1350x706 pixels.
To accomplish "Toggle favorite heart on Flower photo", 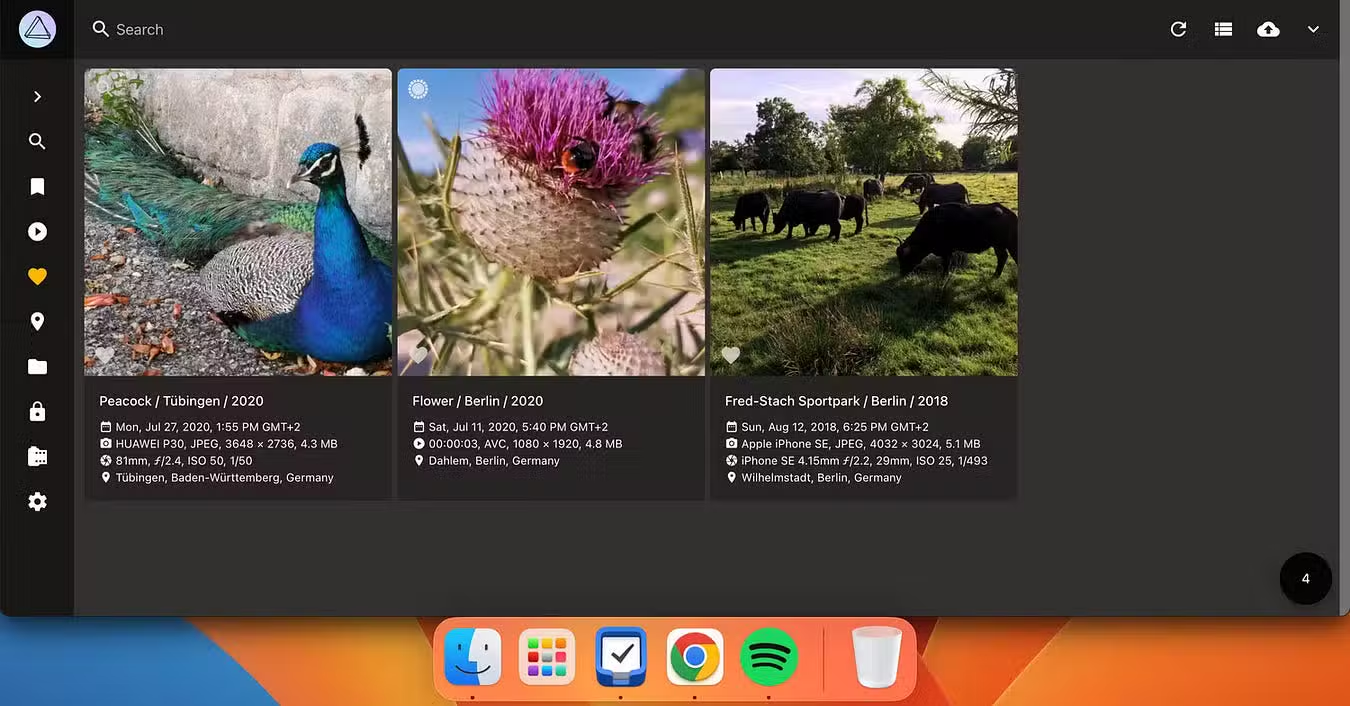I will [x=418, y=355].
